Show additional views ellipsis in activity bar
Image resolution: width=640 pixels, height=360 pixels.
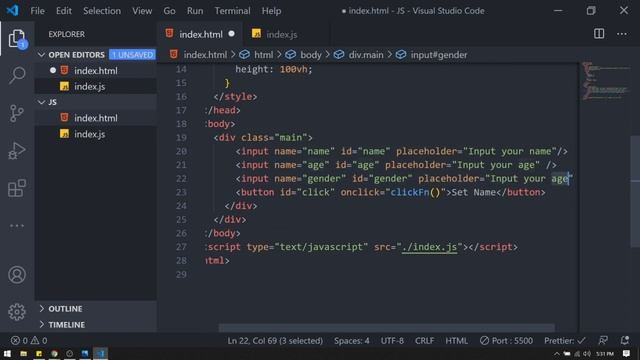tap(17, 225)
